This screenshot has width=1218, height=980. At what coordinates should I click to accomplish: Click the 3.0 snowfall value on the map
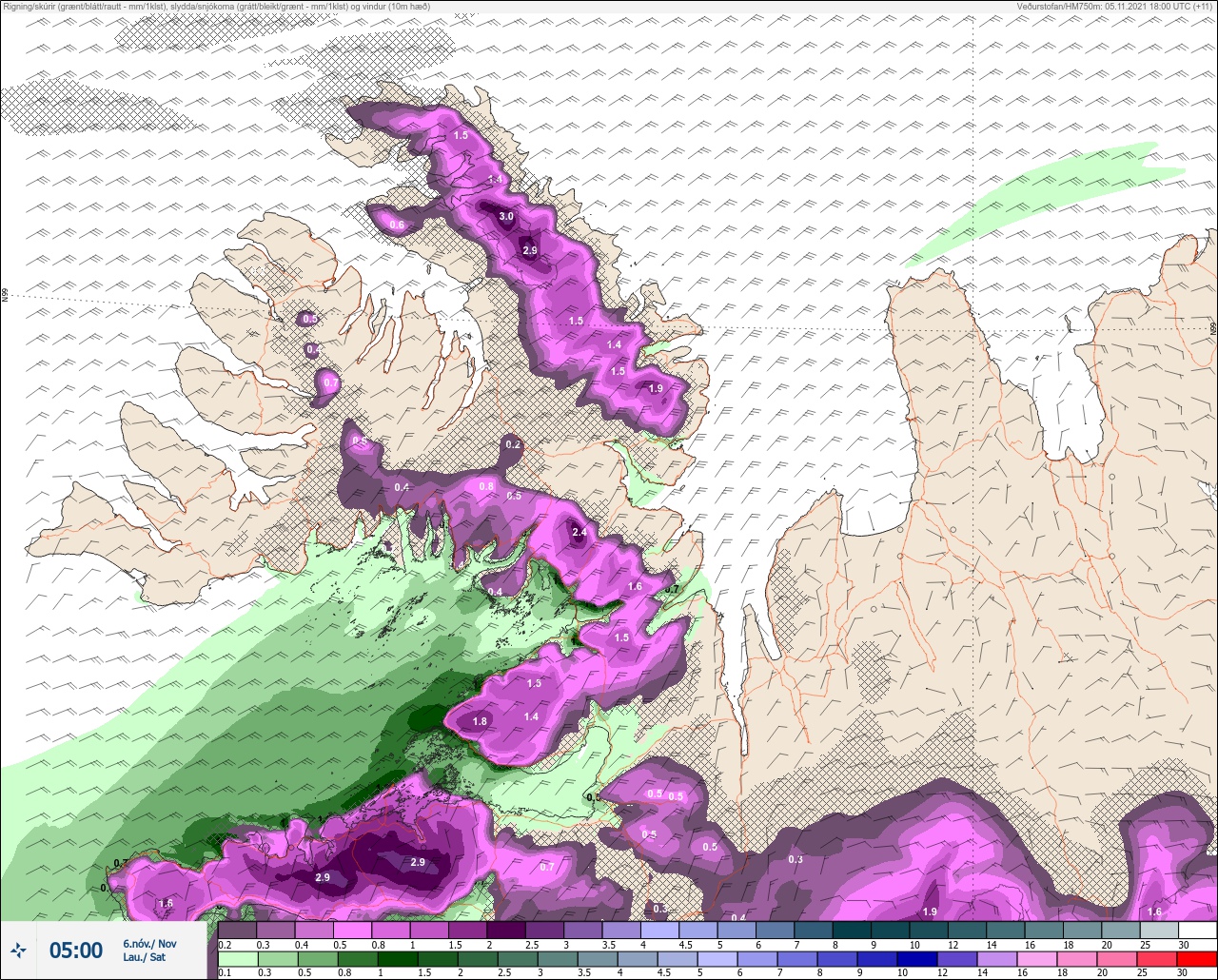coord(506,217)
